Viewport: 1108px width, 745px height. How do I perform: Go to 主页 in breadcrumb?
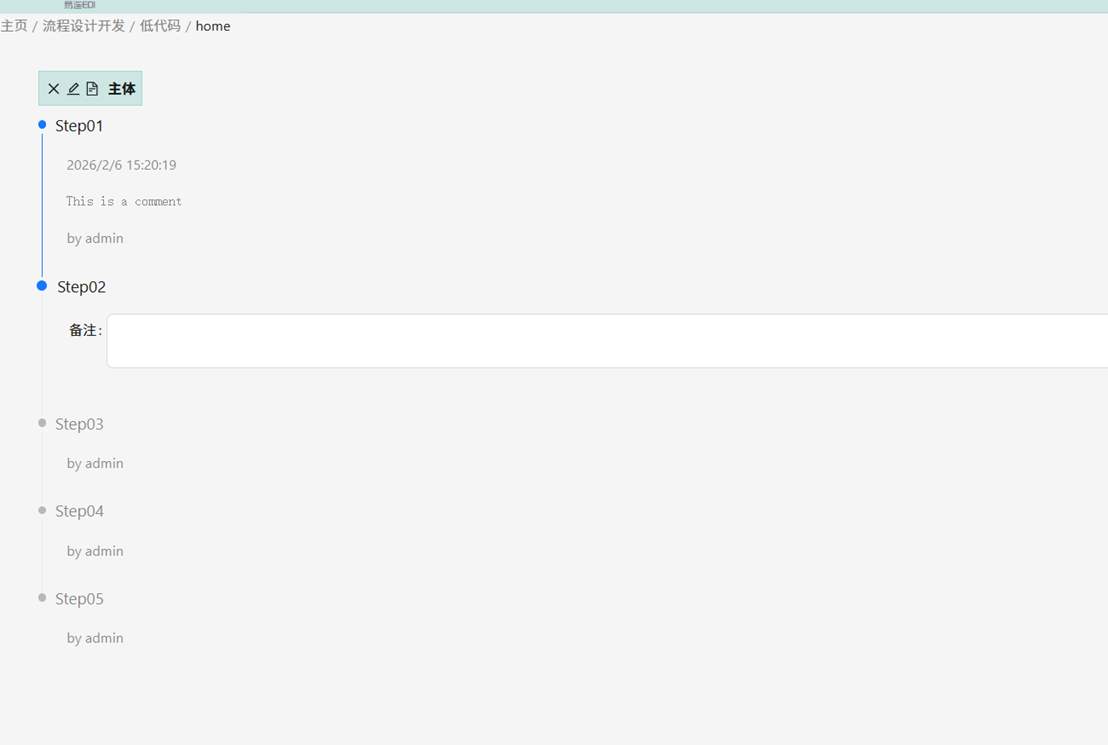[x=14, y=26]
